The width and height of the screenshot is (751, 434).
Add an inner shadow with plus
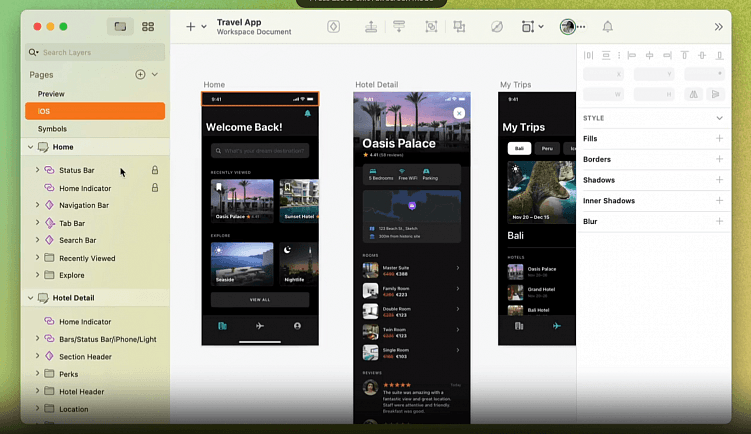(x=719, y=201)
